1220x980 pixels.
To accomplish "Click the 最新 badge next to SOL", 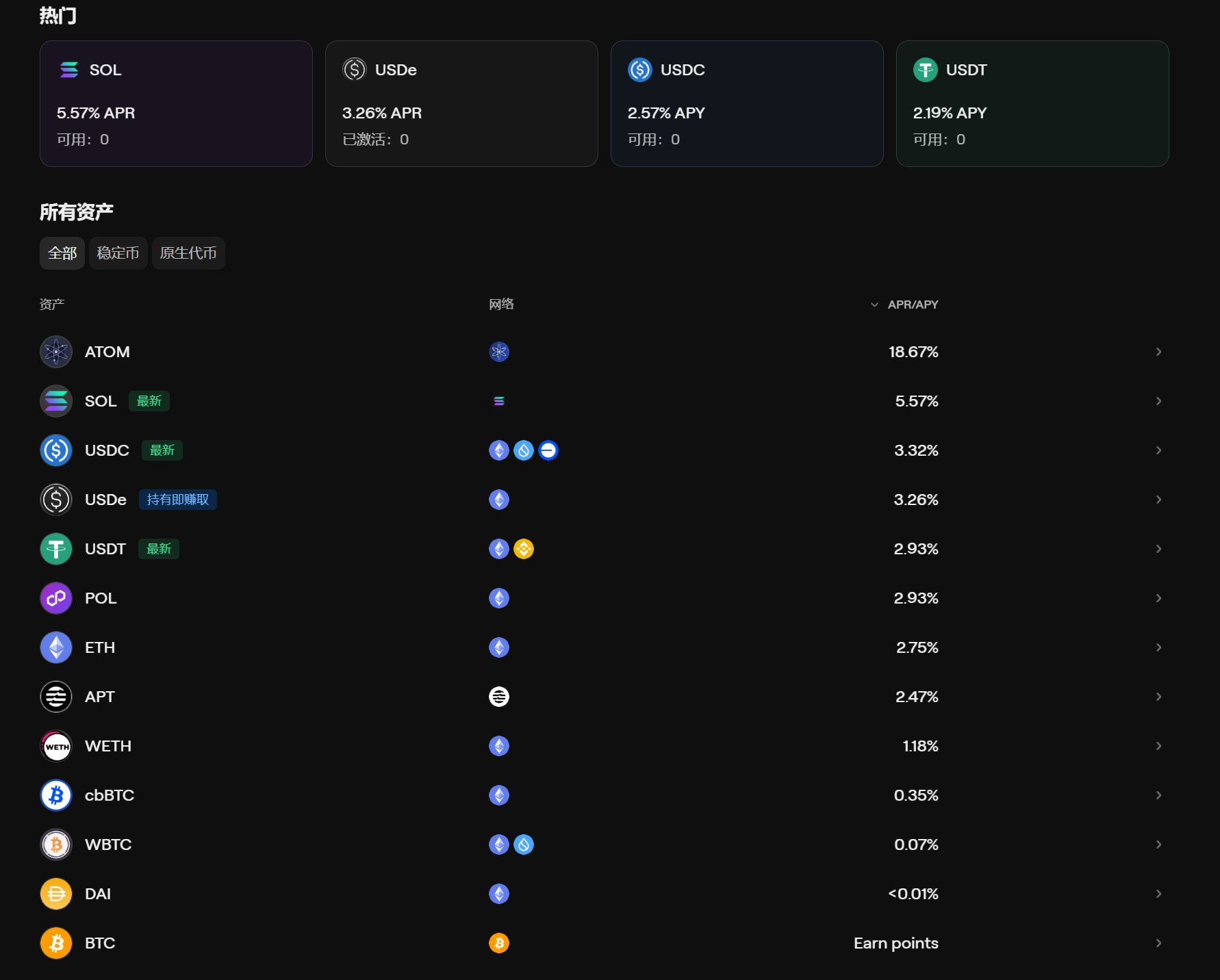I will tap(149, 401).
